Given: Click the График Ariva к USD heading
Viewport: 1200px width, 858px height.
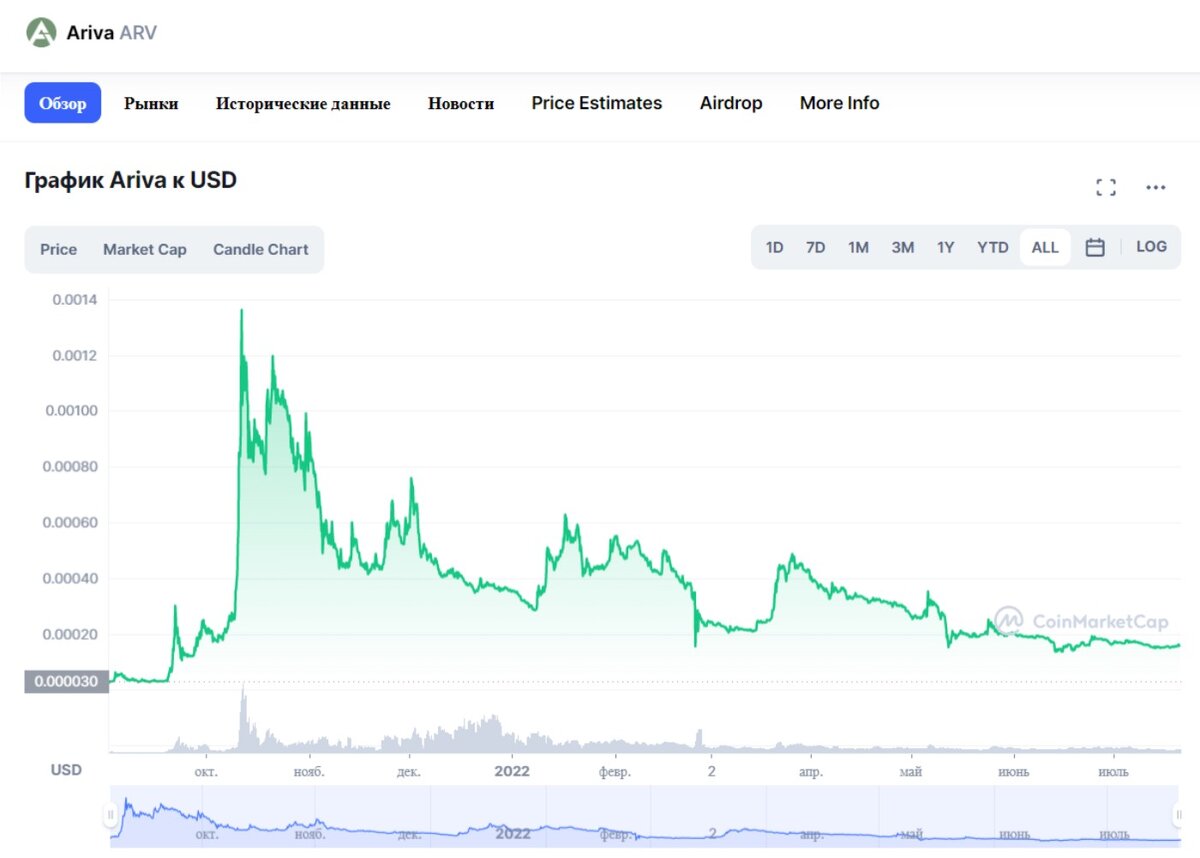Looking at the screenshot, I should pos(131,180).
